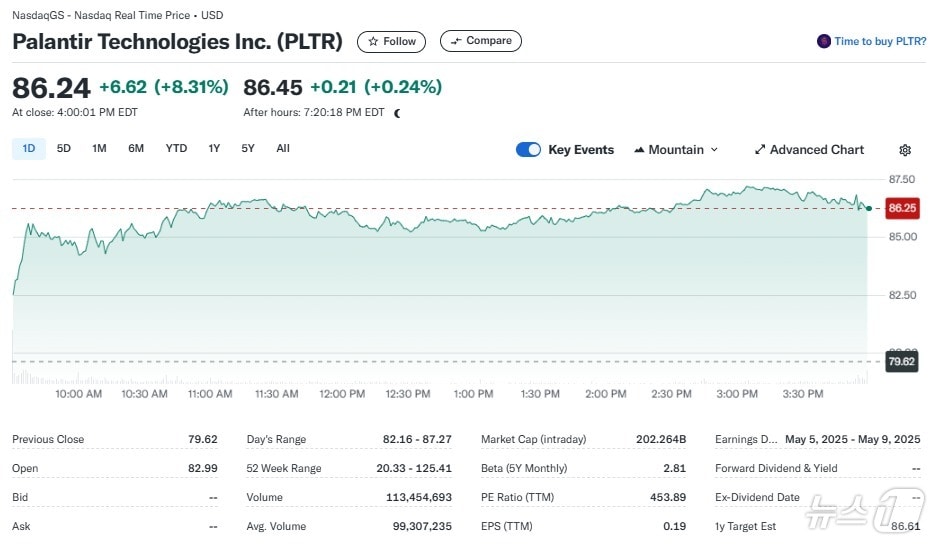This screenshot has width=935, height=545.
Task: Open chart settings gear icon
Action: click(905, 150)
